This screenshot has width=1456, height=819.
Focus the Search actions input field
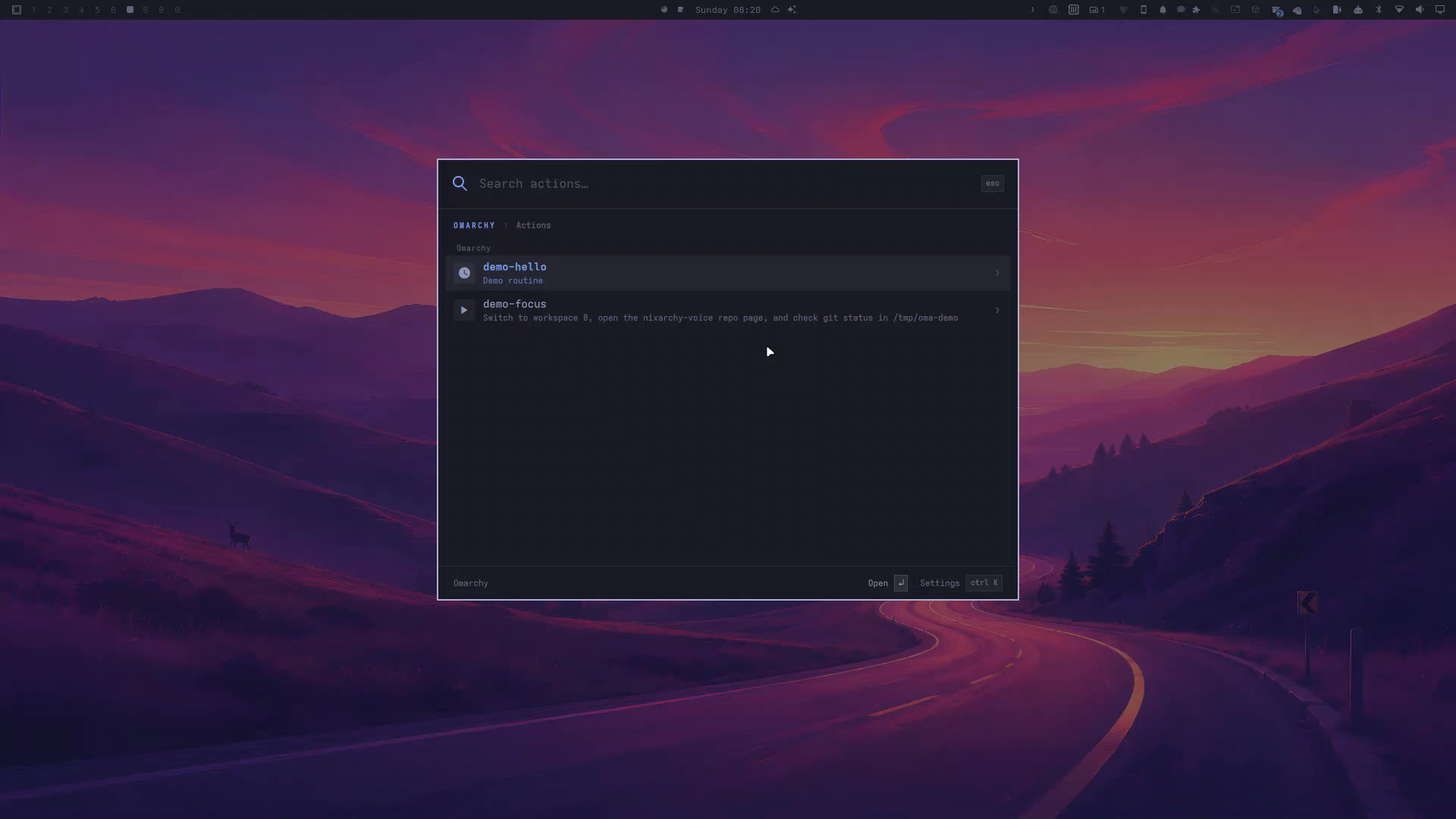tap(724, 184)
